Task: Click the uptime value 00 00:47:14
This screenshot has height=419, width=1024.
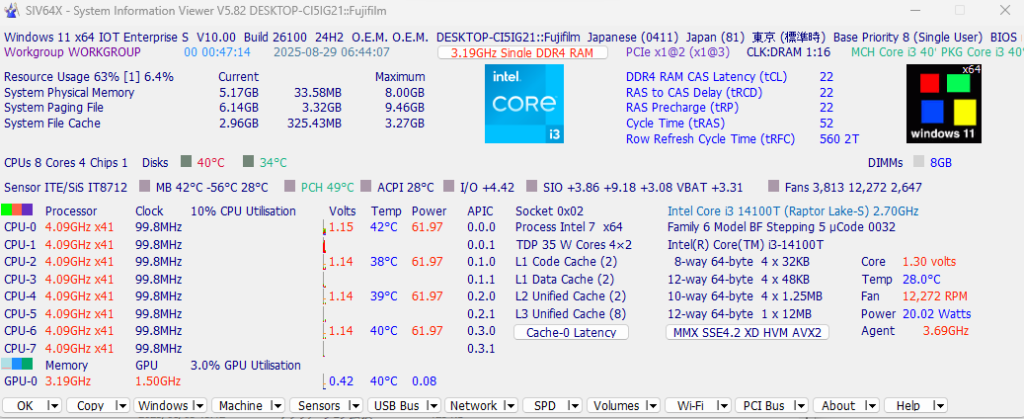Action: click(x=217, y=52)
